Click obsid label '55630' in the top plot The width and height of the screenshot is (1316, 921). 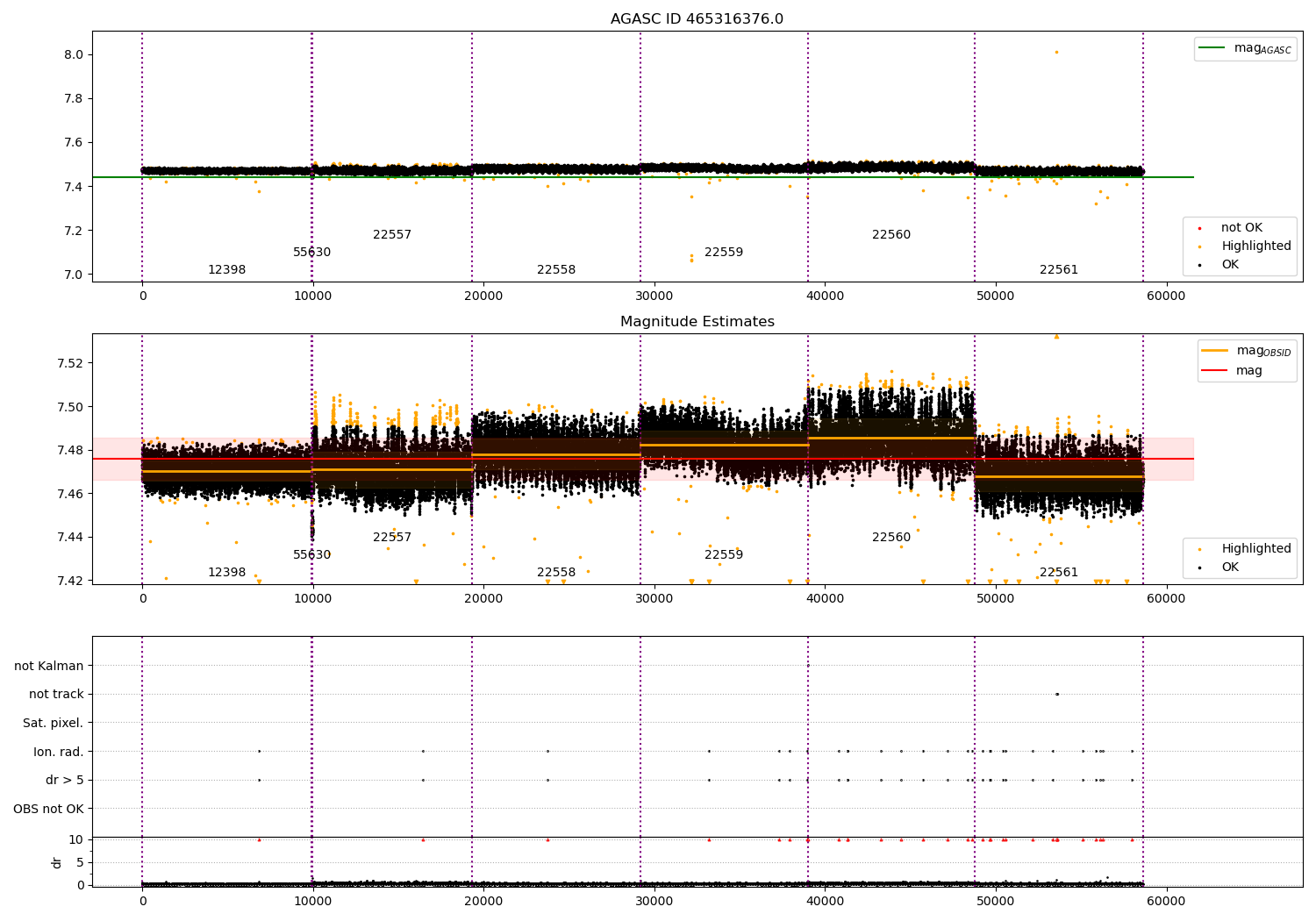[x=312, y=253]
